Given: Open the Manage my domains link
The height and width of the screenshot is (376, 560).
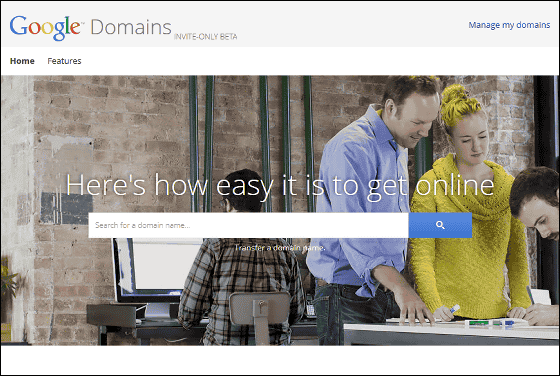Looking at the screenshot, I should click(509, 25).
